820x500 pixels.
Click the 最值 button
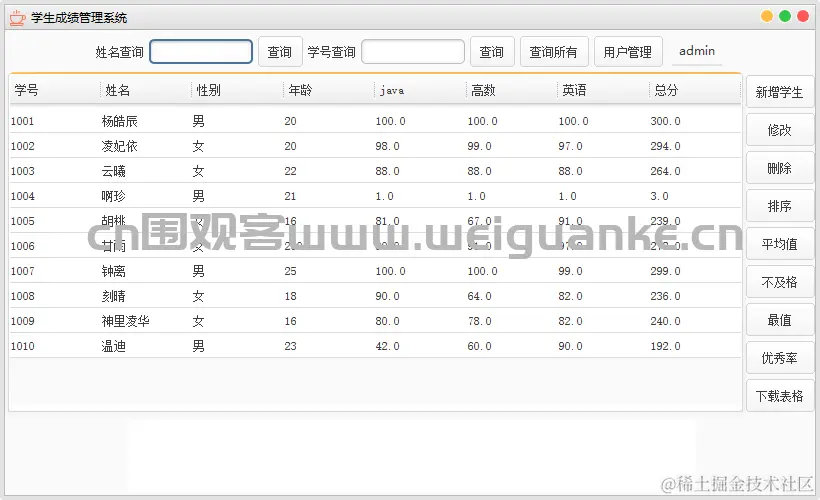[x=780, y=320]
